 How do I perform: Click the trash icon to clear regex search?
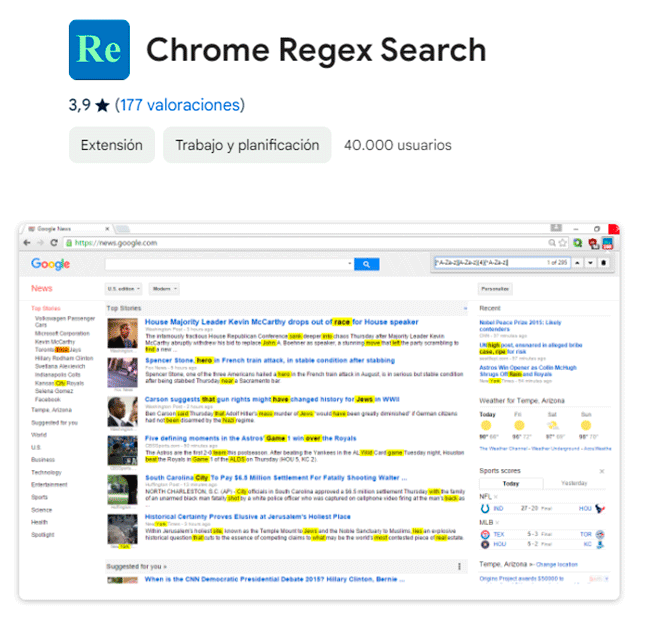coord(604,263)
